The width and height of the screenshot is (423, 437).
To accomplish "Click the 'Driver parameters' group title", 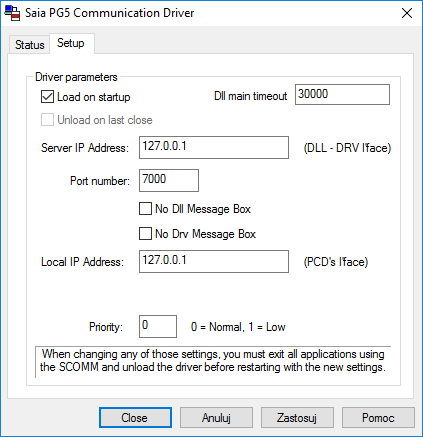I will pos(76,77).
